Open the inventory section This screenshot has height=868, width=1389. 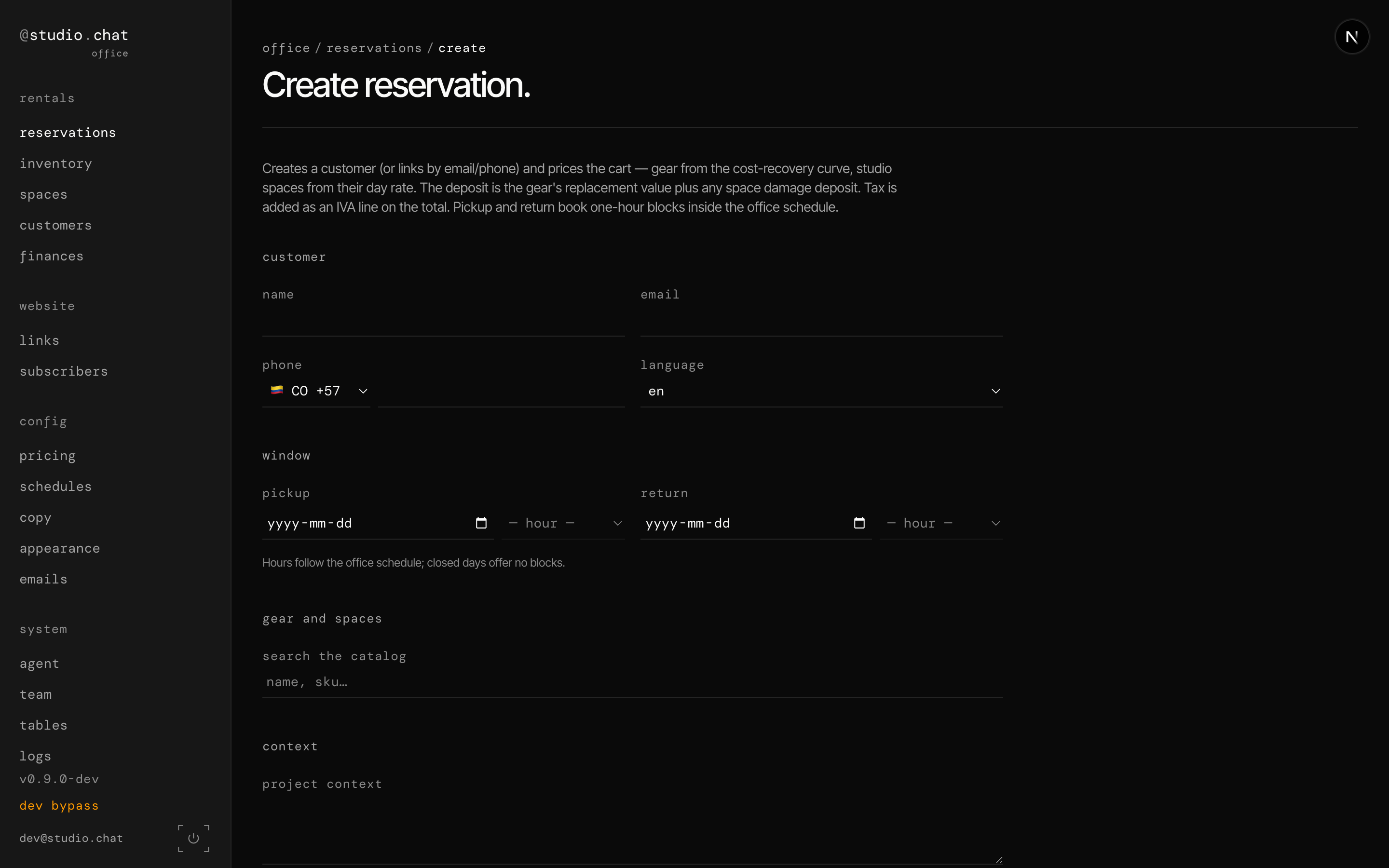(x=55, y=163)
